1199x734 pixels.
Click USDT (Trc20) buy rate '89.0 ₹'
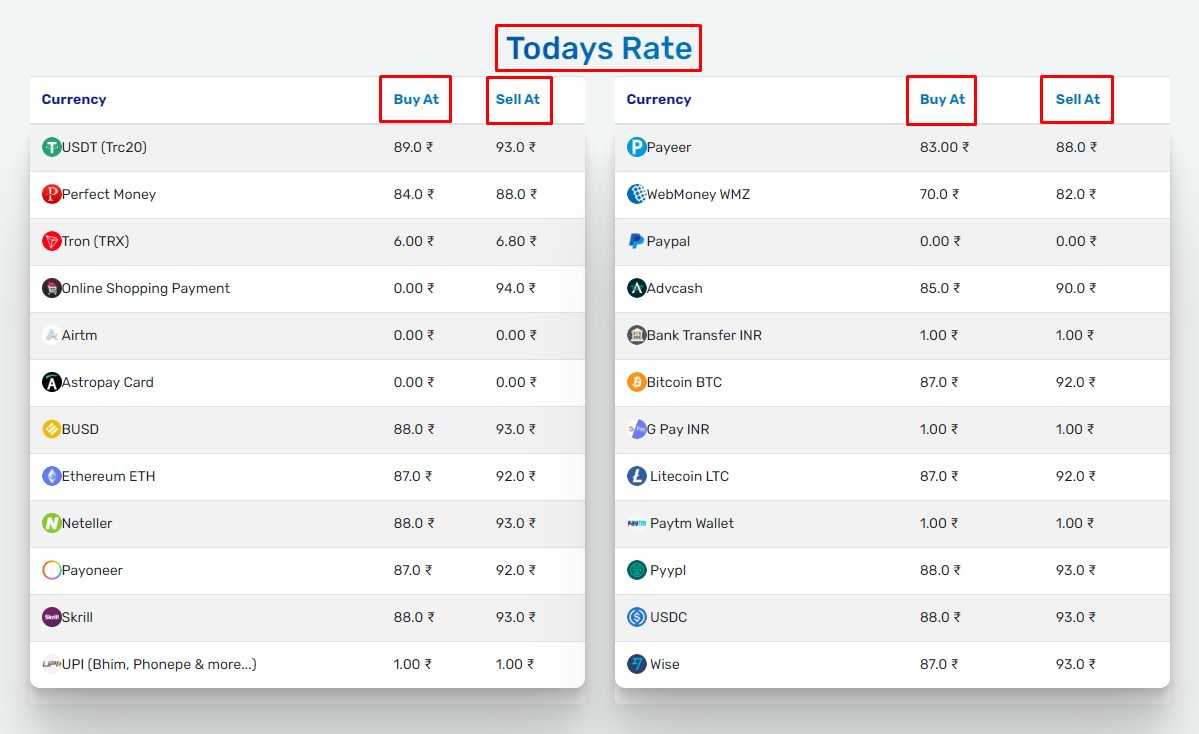click(x=413, y=147)
